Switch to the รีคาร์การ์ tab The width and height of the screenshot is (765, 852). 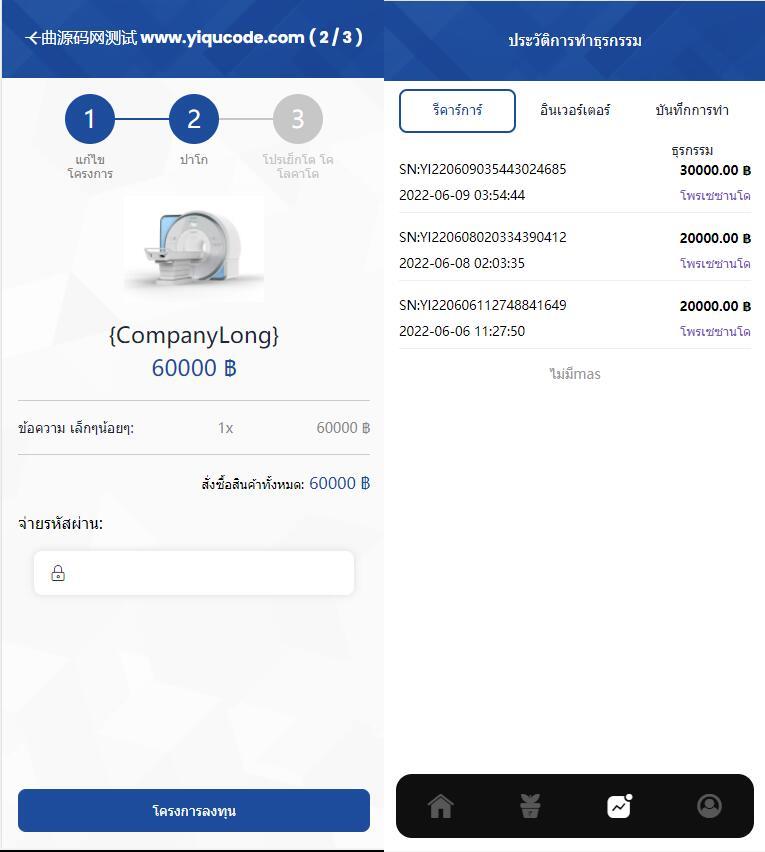(x=457, y=111)
